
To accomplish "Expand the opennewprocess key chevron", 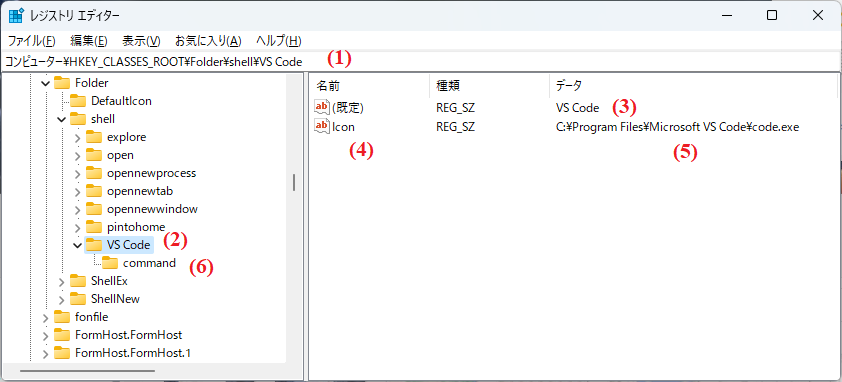I will coord(78,174).
